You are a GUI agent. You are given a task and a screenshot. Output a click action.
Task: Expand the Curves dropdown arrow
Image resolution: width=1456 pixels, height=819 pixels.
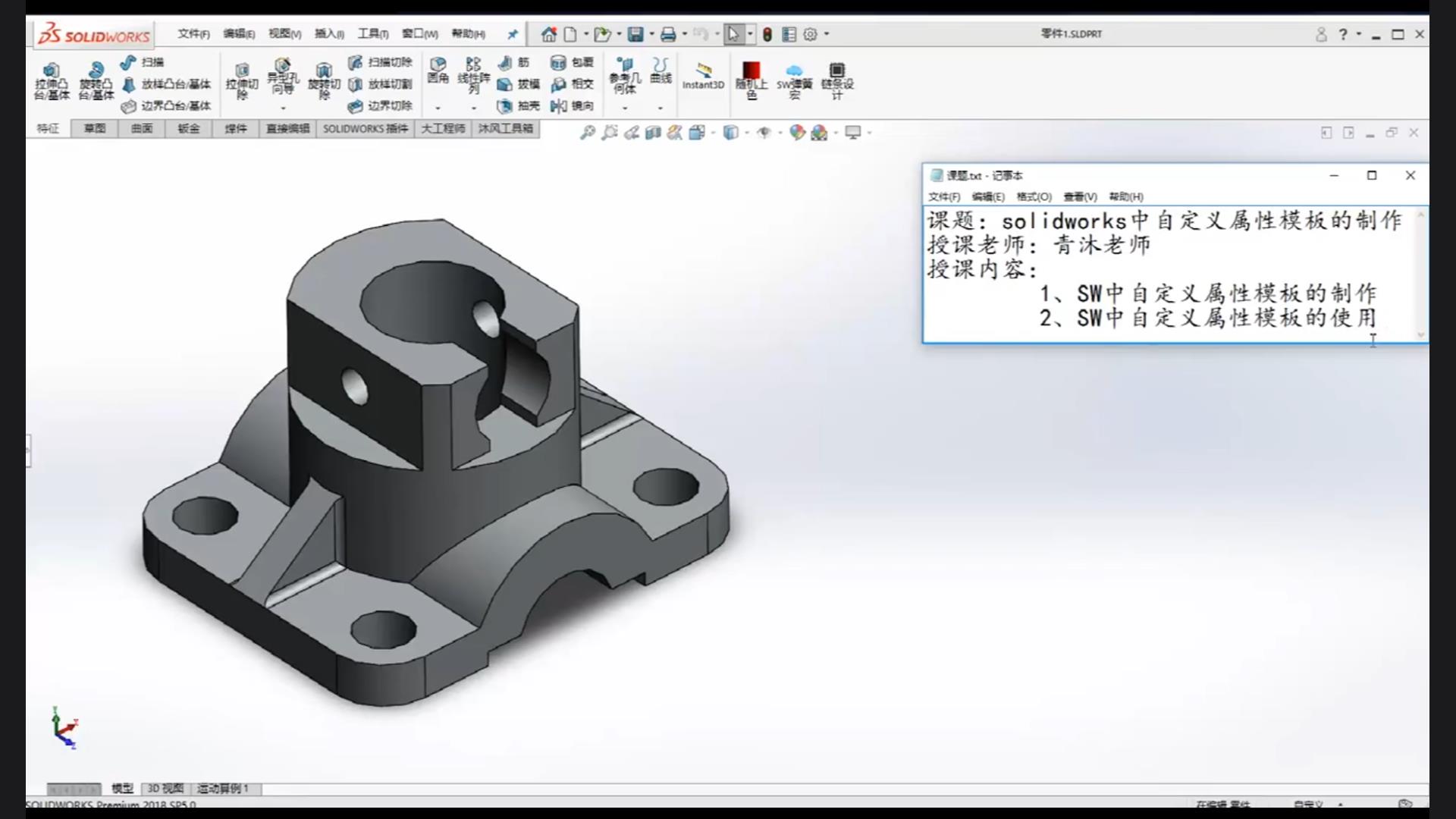pos(661,108)
